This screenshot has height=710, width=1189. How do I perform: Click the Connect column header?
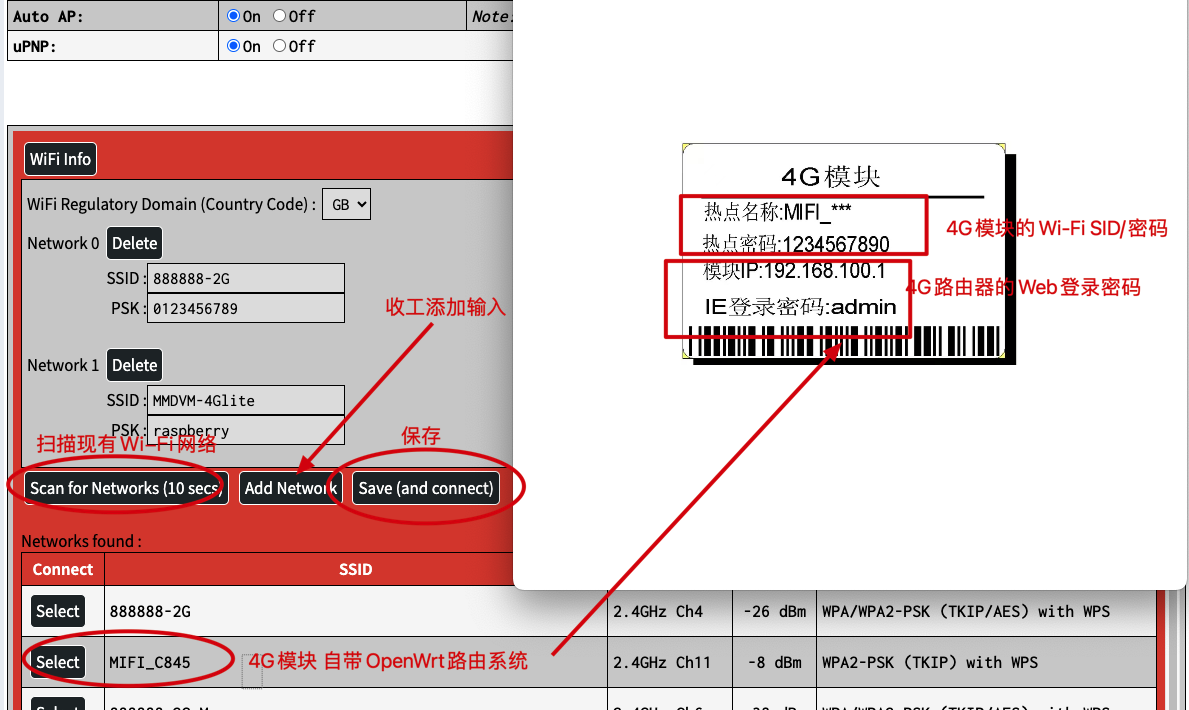click(63, 570)
